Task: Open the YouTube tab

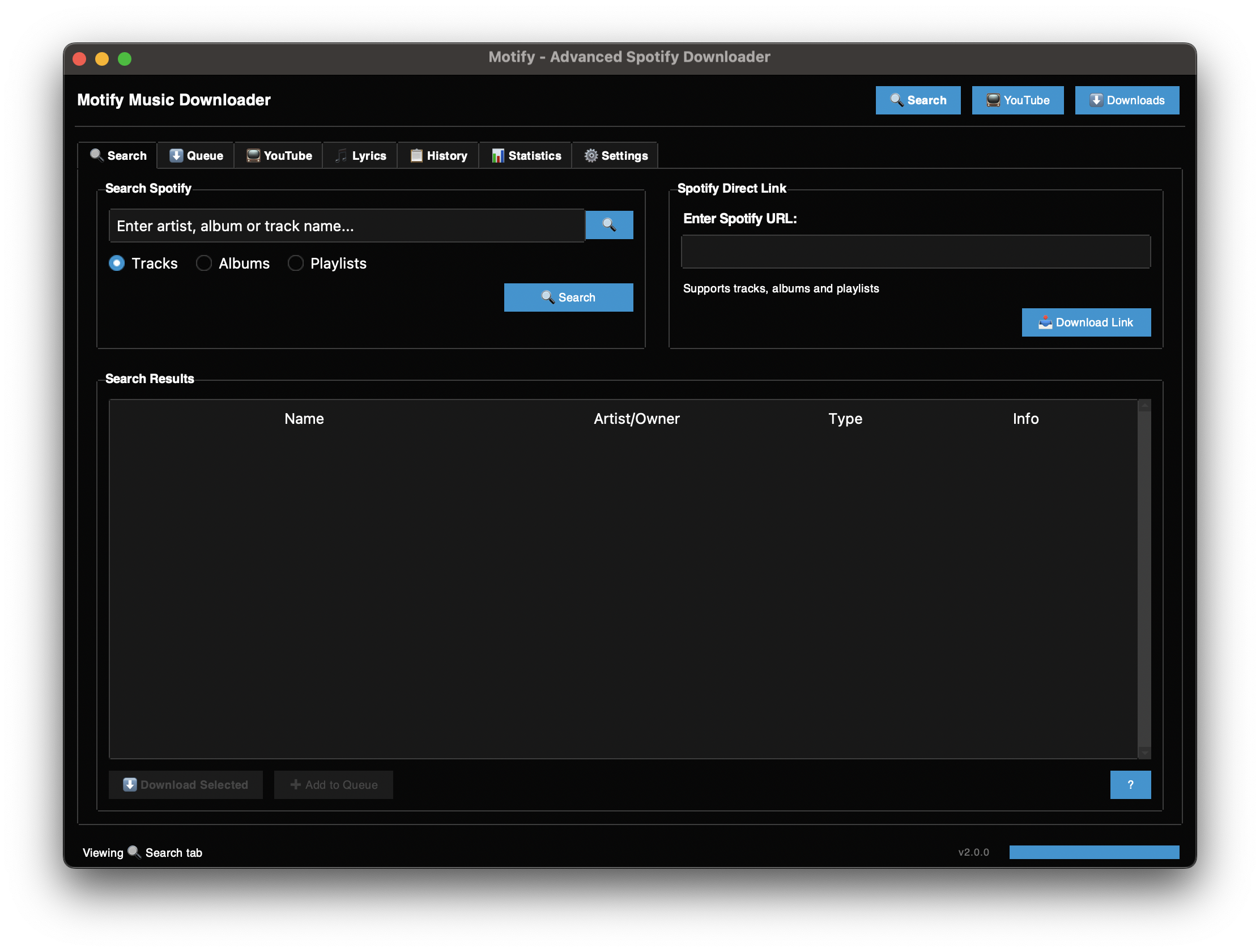Action: point(279,155)
